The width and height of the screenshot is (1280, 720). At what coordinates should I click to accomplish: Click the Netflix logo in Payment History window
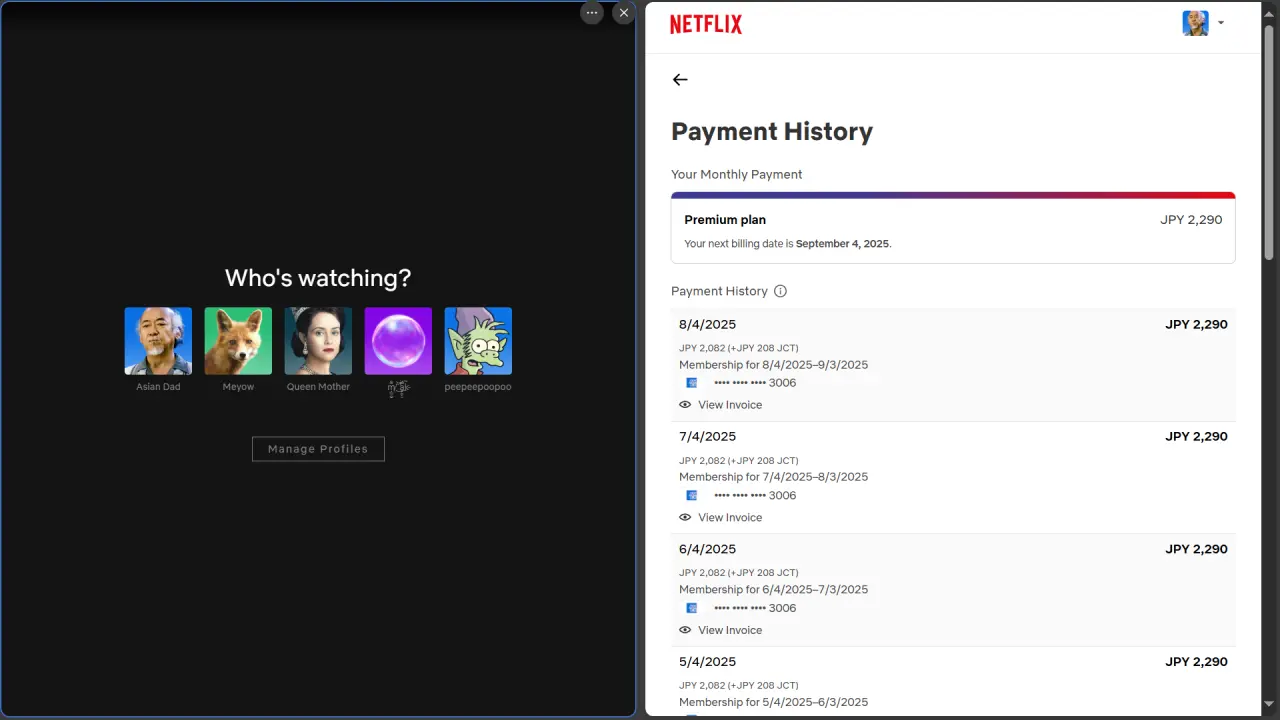tap(706, 24)
